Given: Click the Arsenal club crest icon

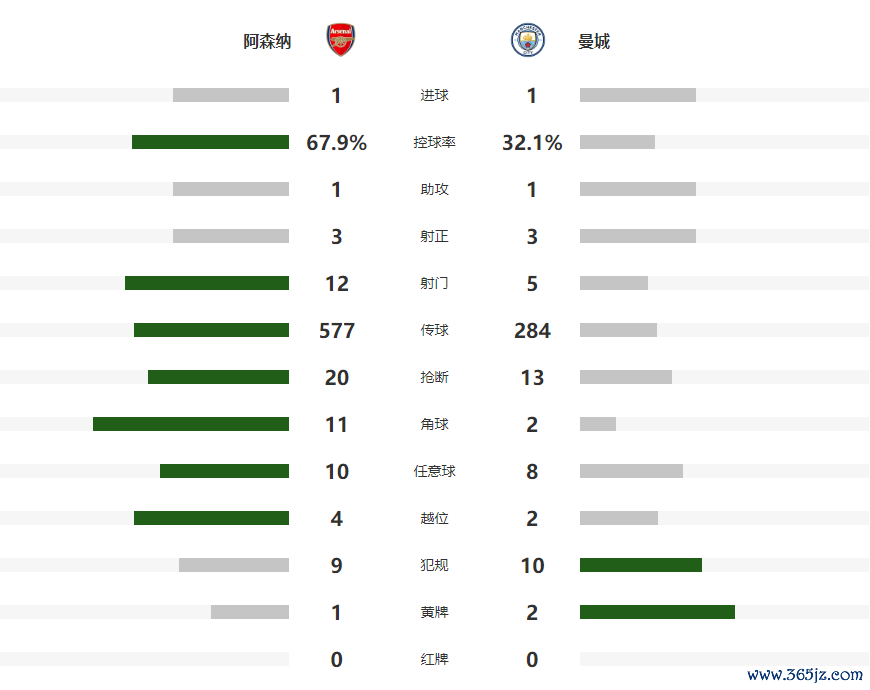Looking at the screenshot, I should click(340, 40).
